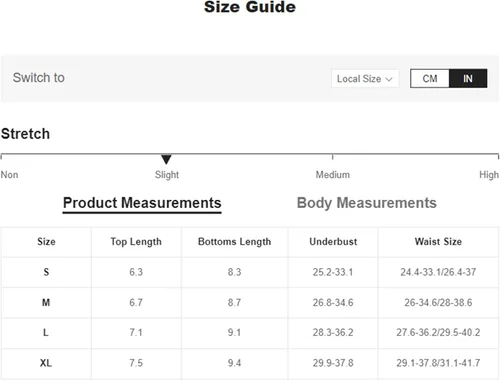Click the Slight stretch marker triangle
Screen dimensions: 500x380
pos(166,159)
